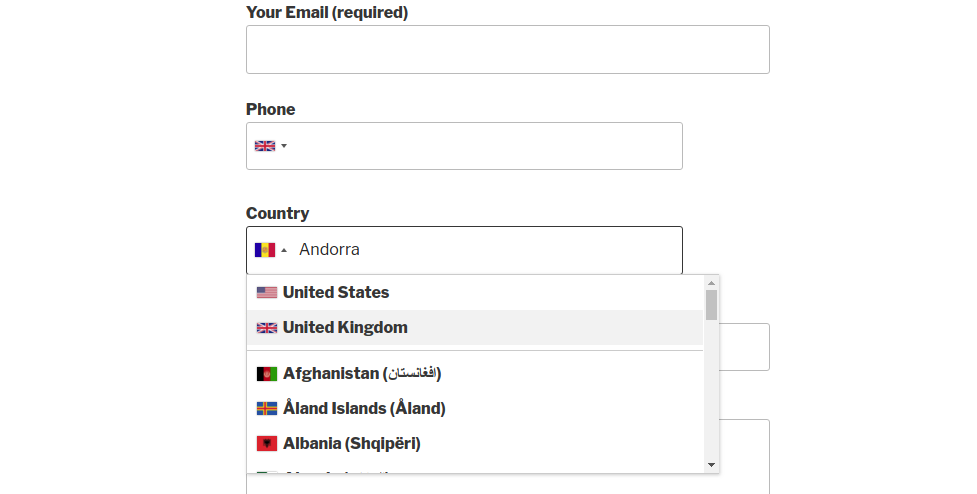The height and width of the screenshot is (494, 977).
Task: Click the UK flag in Phone field
Action: point(264,146)
